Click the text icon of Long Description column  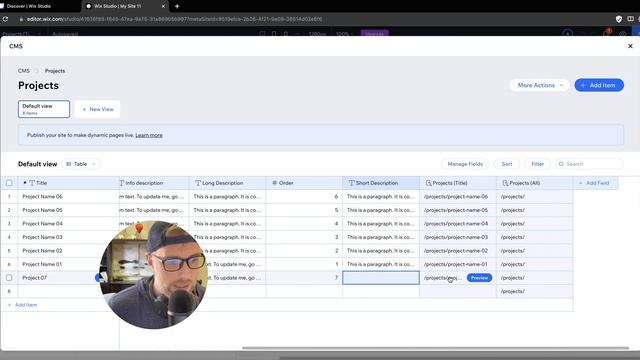click(198, 183)
